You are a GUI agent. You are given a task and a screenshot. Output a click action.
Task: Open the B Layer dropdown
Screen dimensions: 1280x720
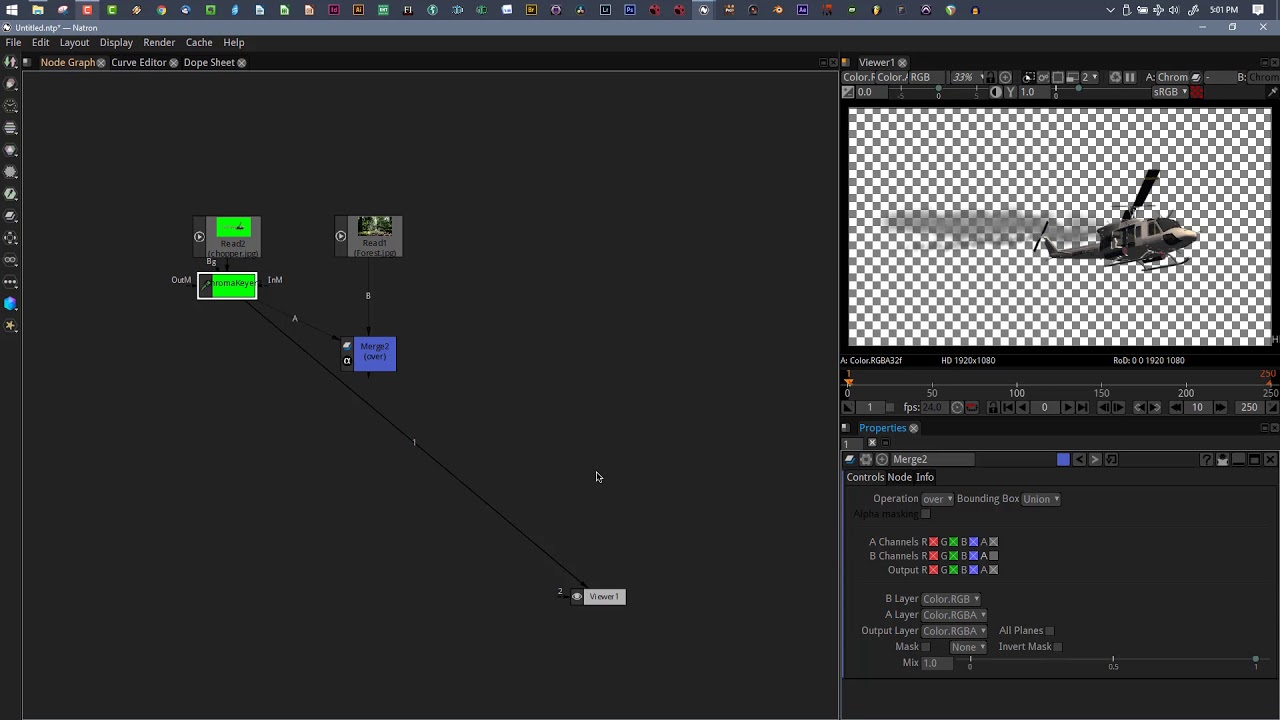pos(951,599)
